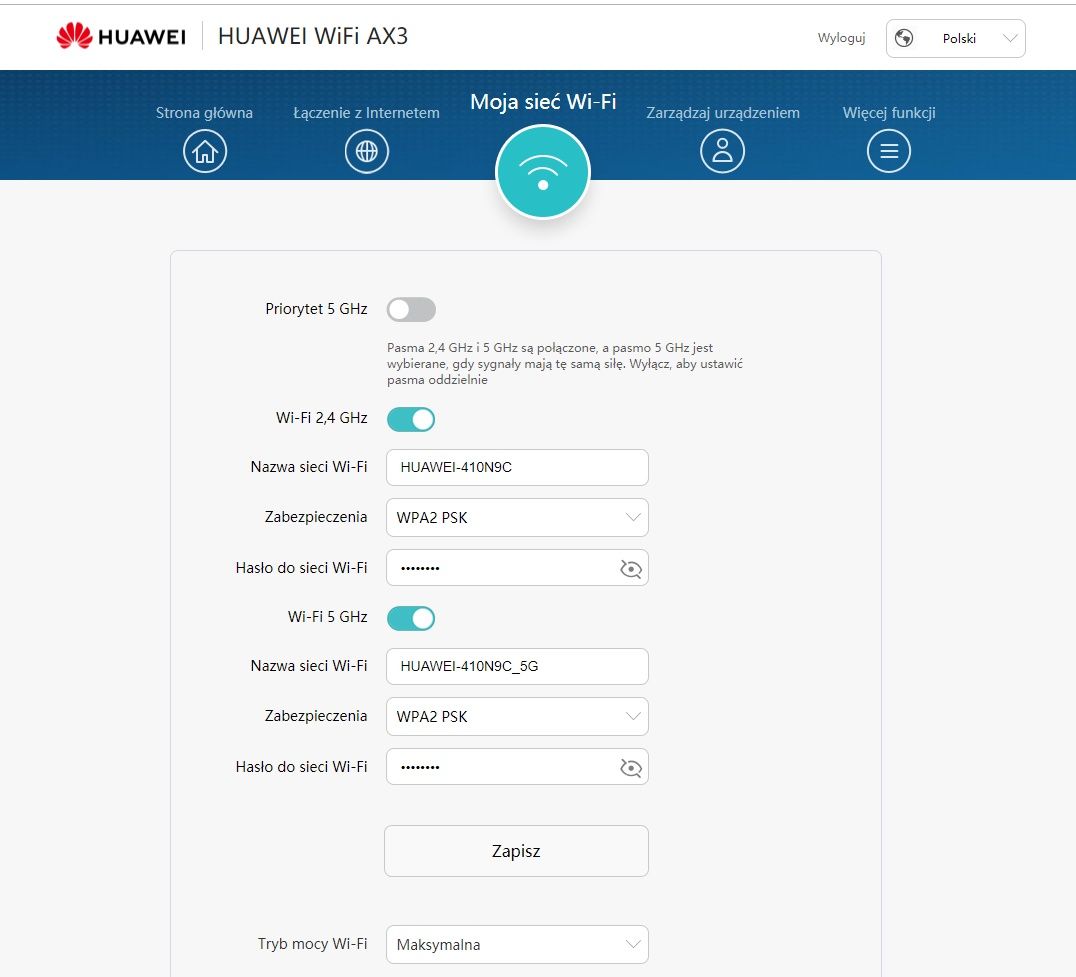
Task: Go to the Strona główna tab
Action: (204, 113)
